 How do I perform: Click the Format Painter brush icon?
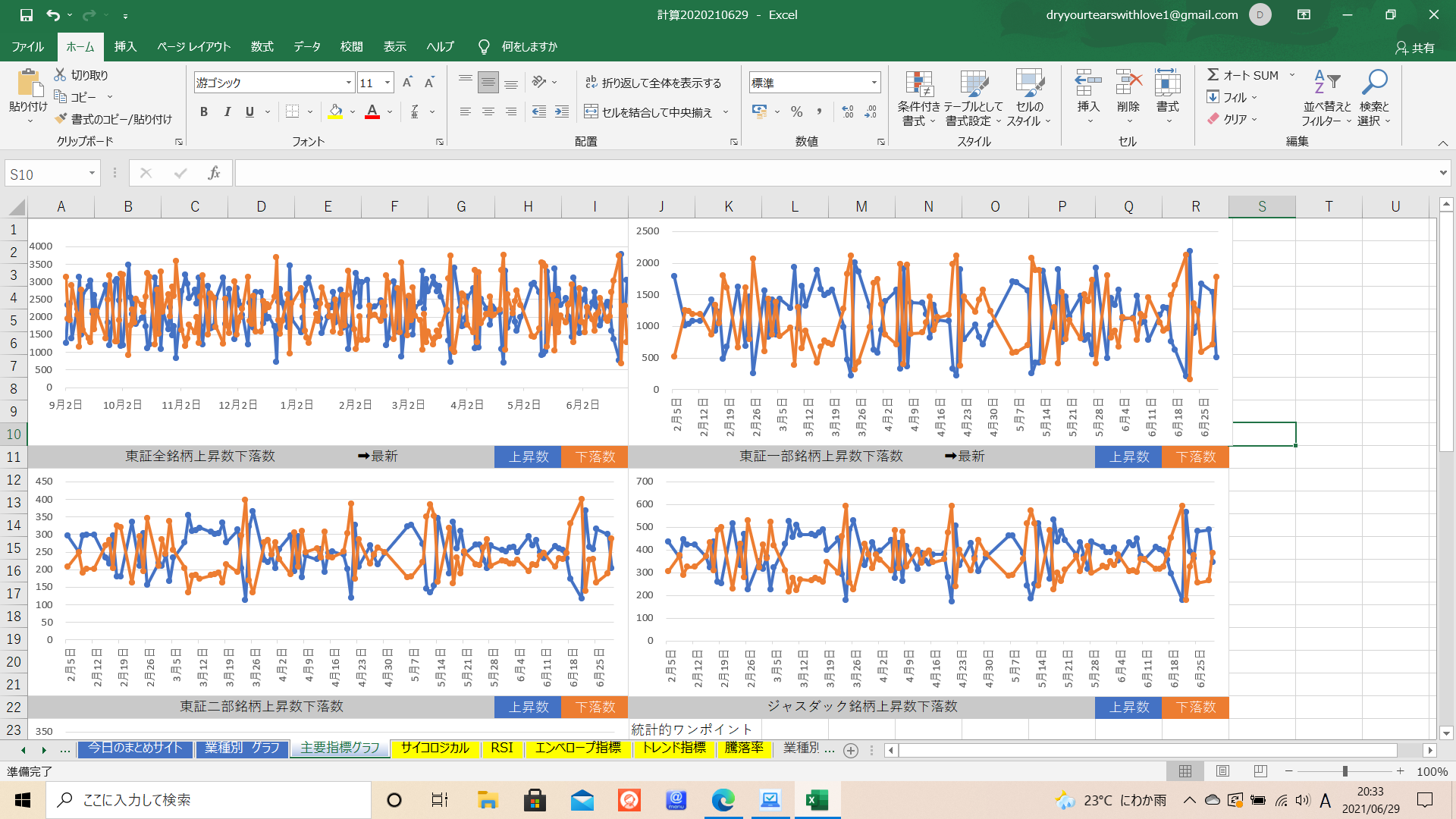click(61, 119)
